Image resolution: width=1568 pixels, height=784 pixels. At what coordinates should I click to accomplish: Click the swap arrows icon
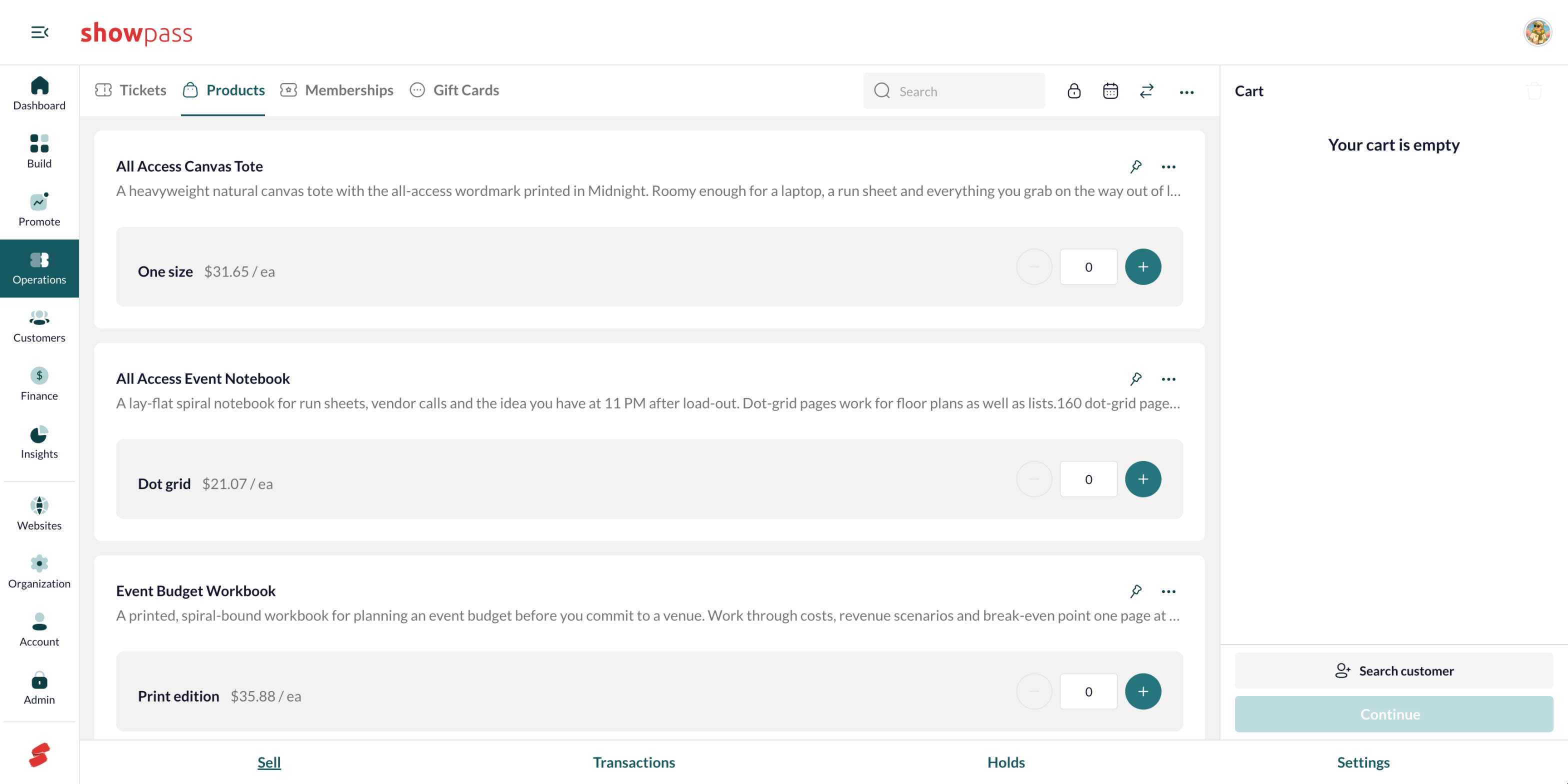[x=1147, y=90]
